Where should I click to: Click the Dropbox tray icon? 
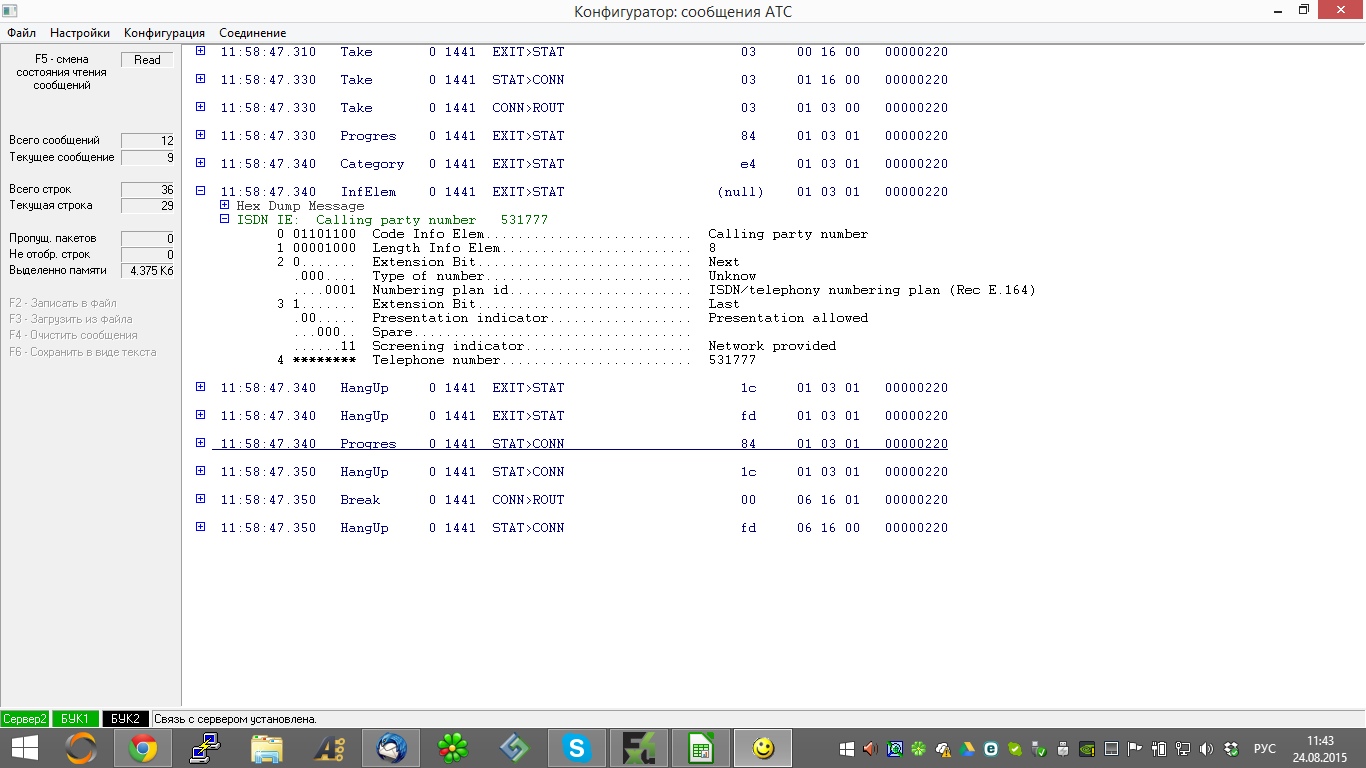[1231, 748]
